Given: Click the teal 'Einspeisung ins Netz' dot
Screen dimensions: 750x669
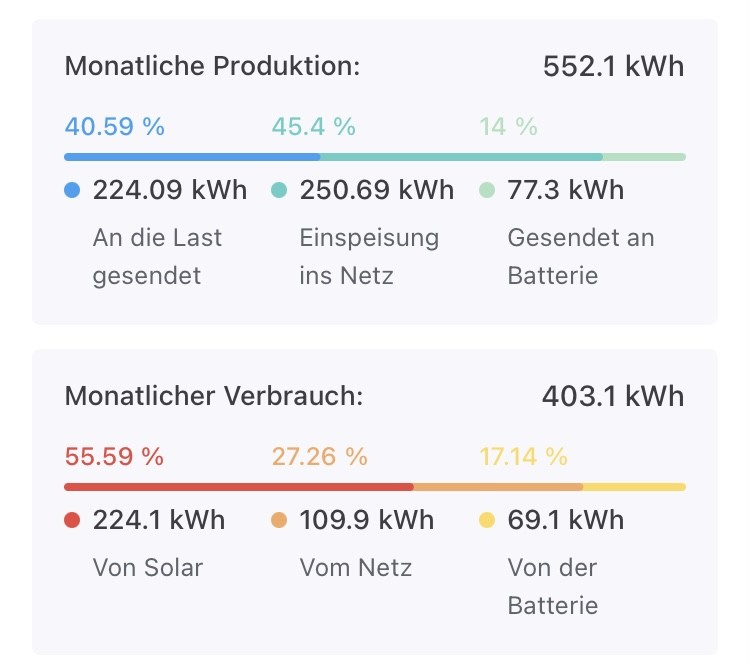Looking at the screenshot, I should (279, 190).
